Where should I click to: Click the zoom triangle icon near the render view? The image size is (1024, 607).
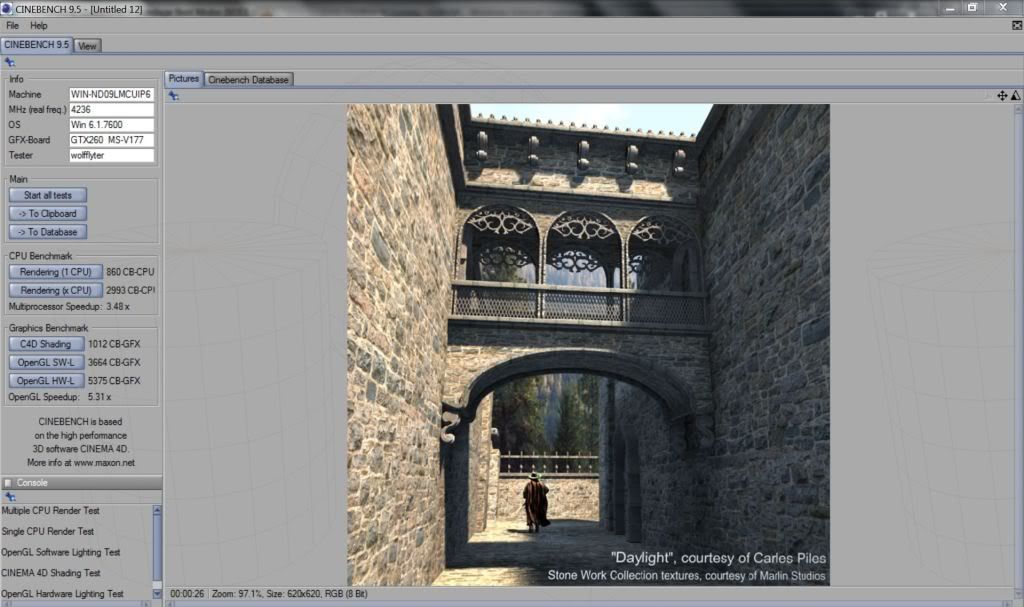tap(1017, 95)
